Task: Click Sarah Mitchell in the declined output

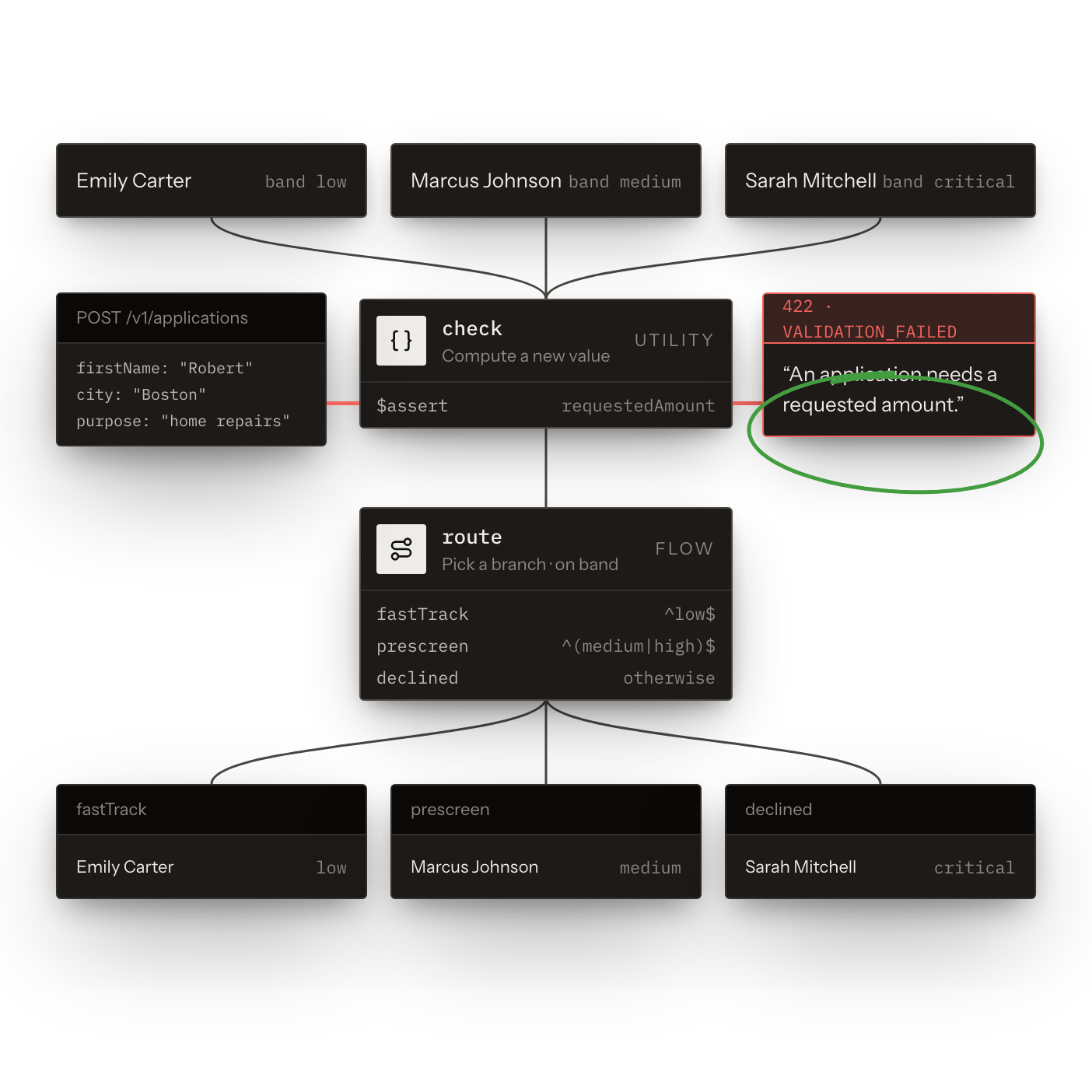Action: click(x=800, y=866)
